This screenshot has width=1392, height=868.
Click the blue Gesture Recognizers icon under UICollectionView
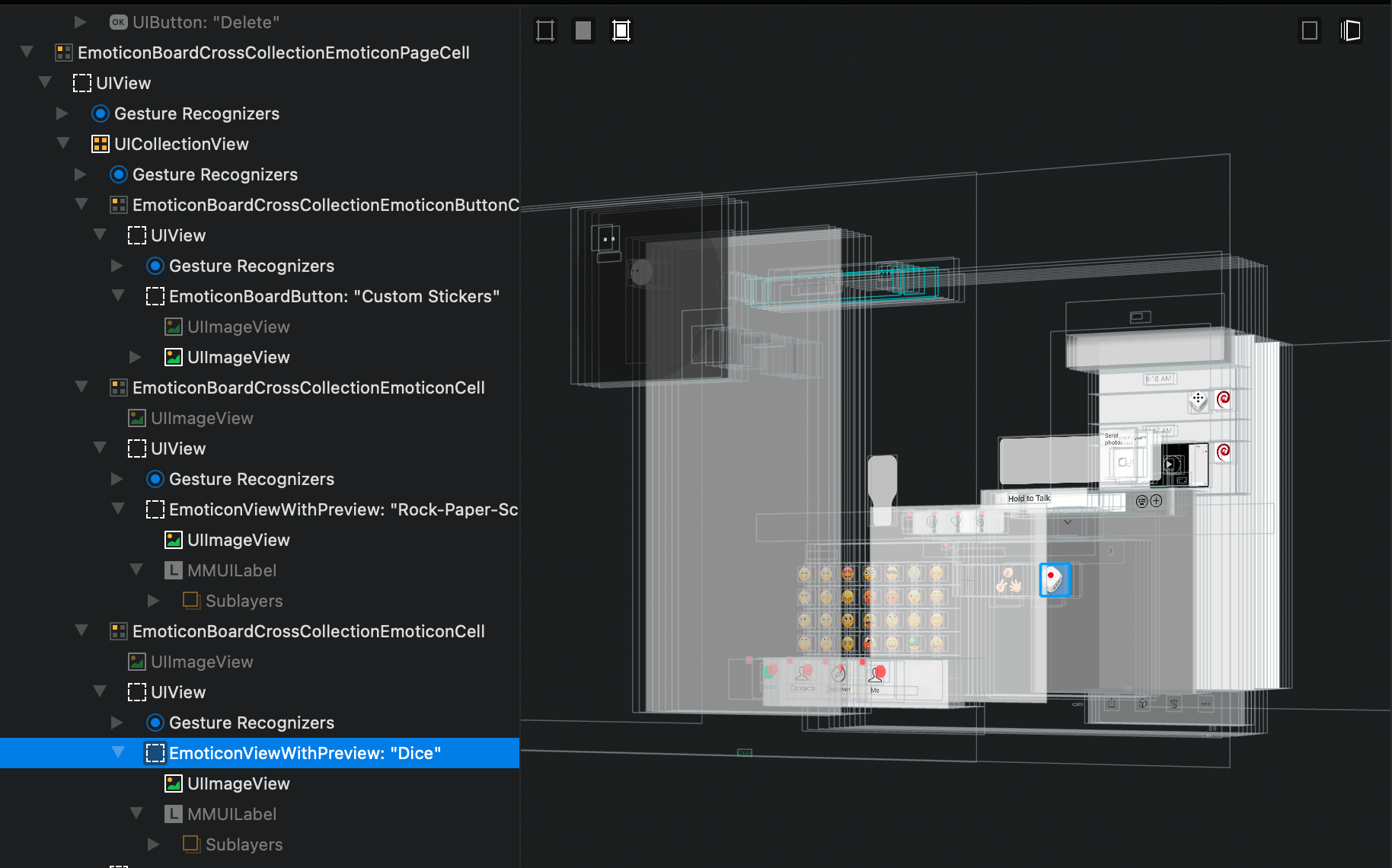(x=119, y=174)
